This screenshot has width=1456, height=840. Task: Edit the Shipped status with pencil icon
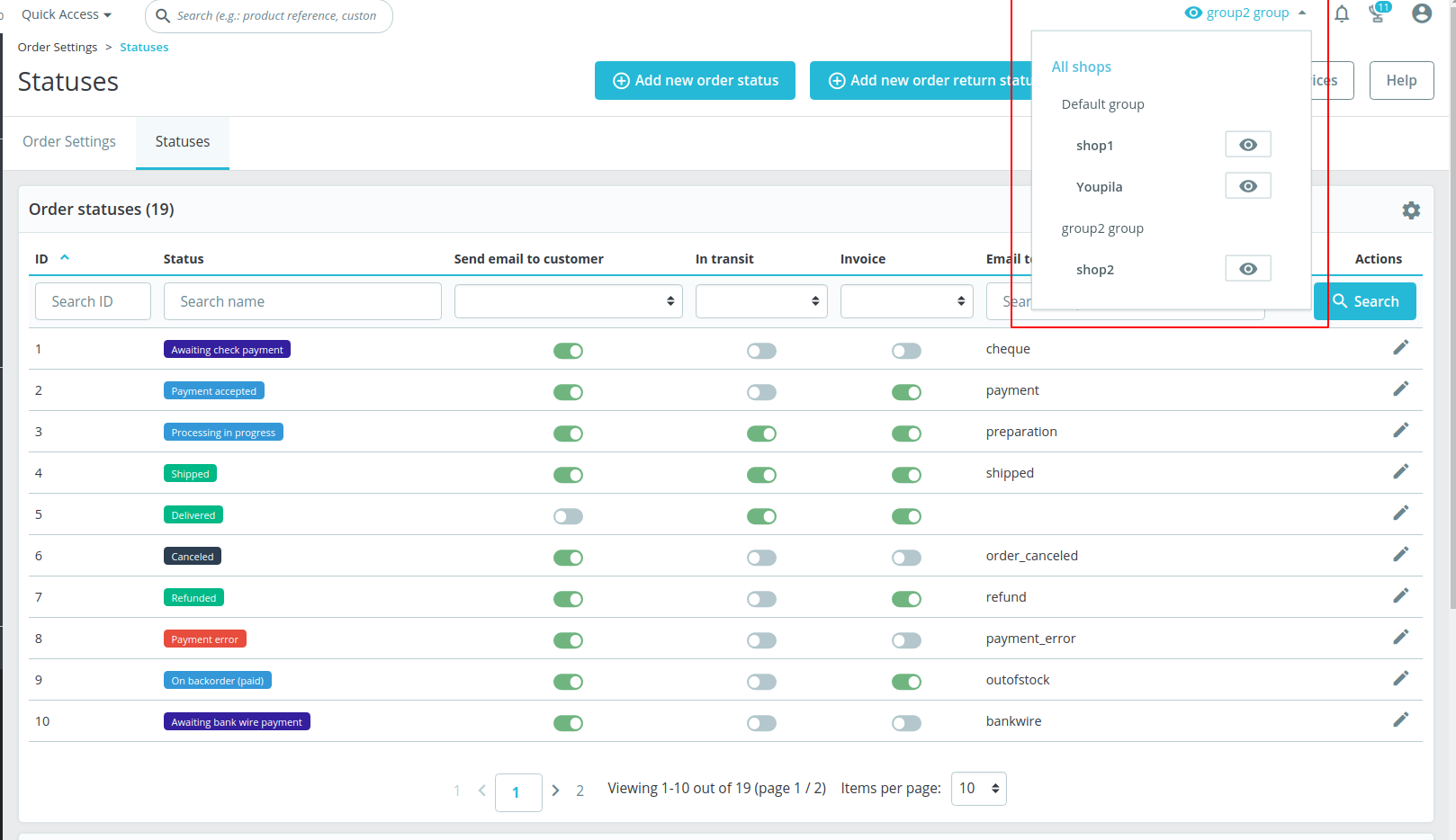pos(1400,470)
